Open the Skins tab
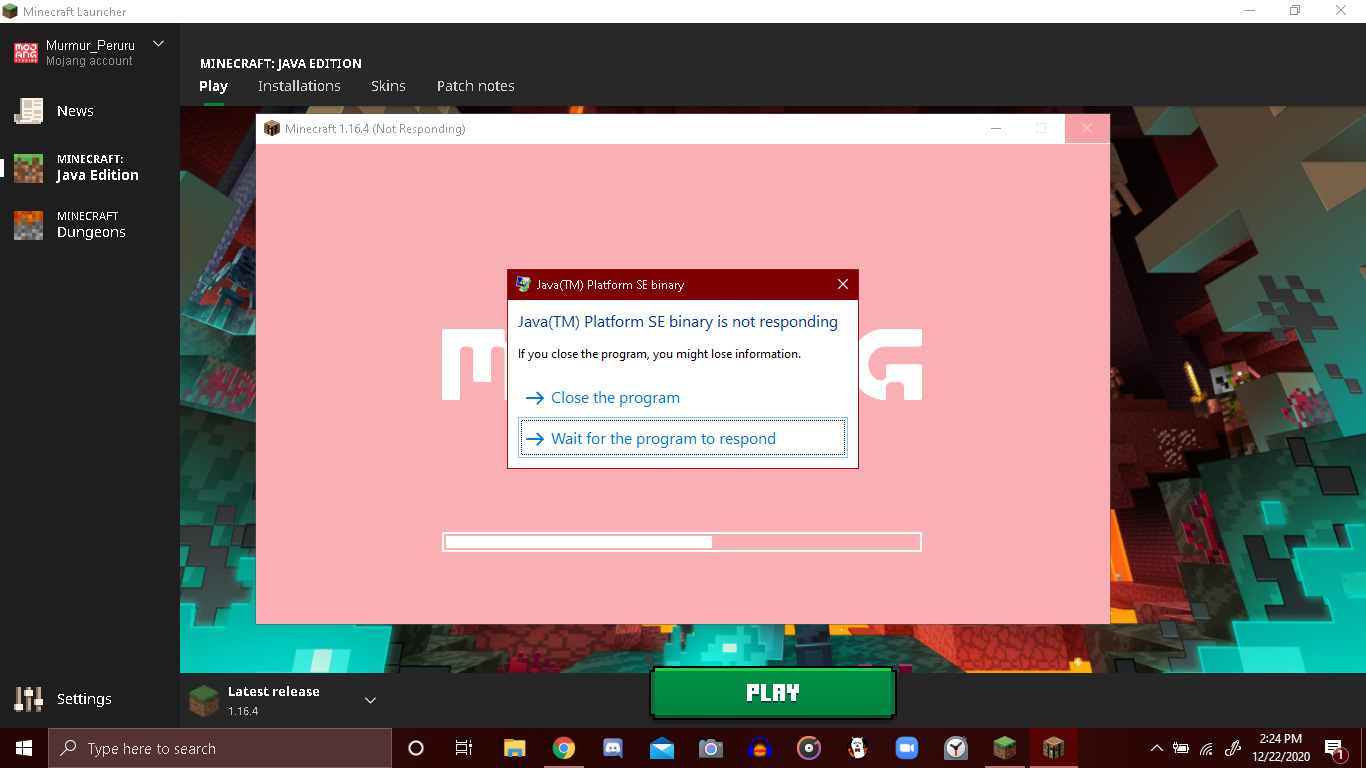The height and width of the screenshot is (768, 1366). click(x=388, y=86)
